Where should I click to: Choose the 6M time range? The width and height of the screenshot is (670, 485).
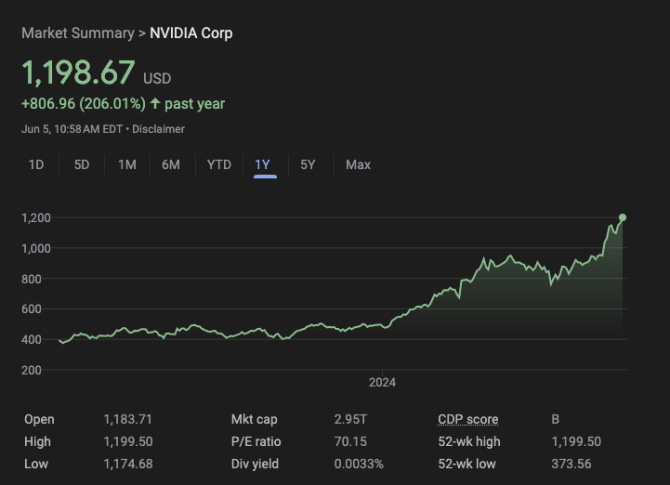click(x=171, y=165)
